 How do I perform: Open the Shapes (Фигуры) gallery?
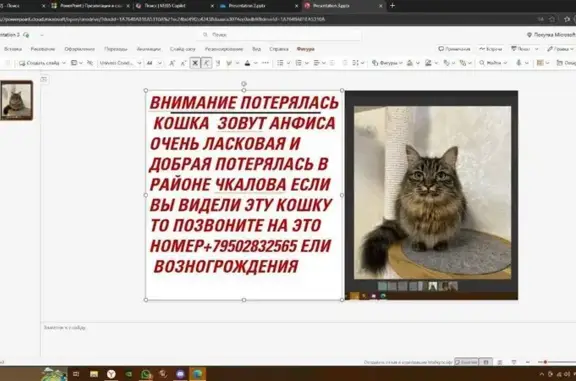(x=387, y=63)
